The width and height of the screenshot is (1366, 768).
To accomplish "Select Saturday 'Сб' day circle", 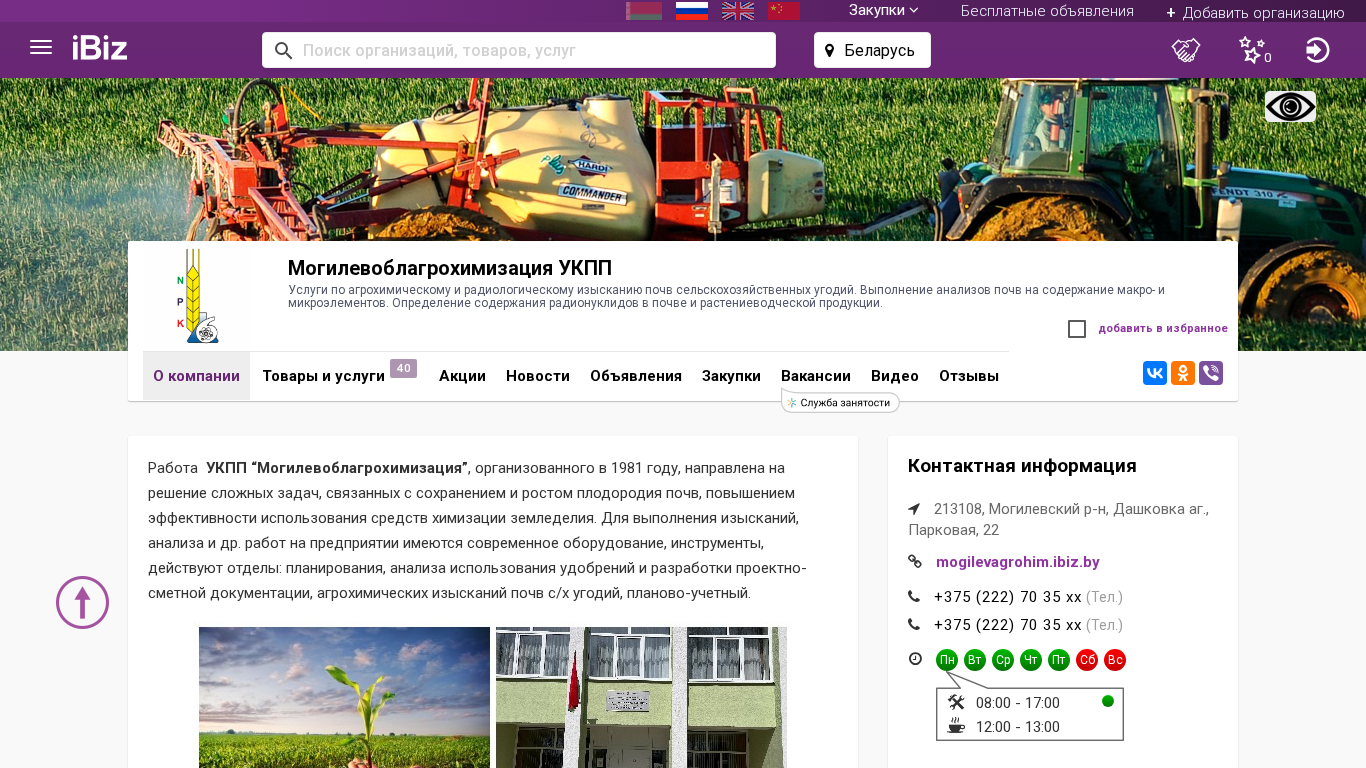I will tap(1087, 660).
